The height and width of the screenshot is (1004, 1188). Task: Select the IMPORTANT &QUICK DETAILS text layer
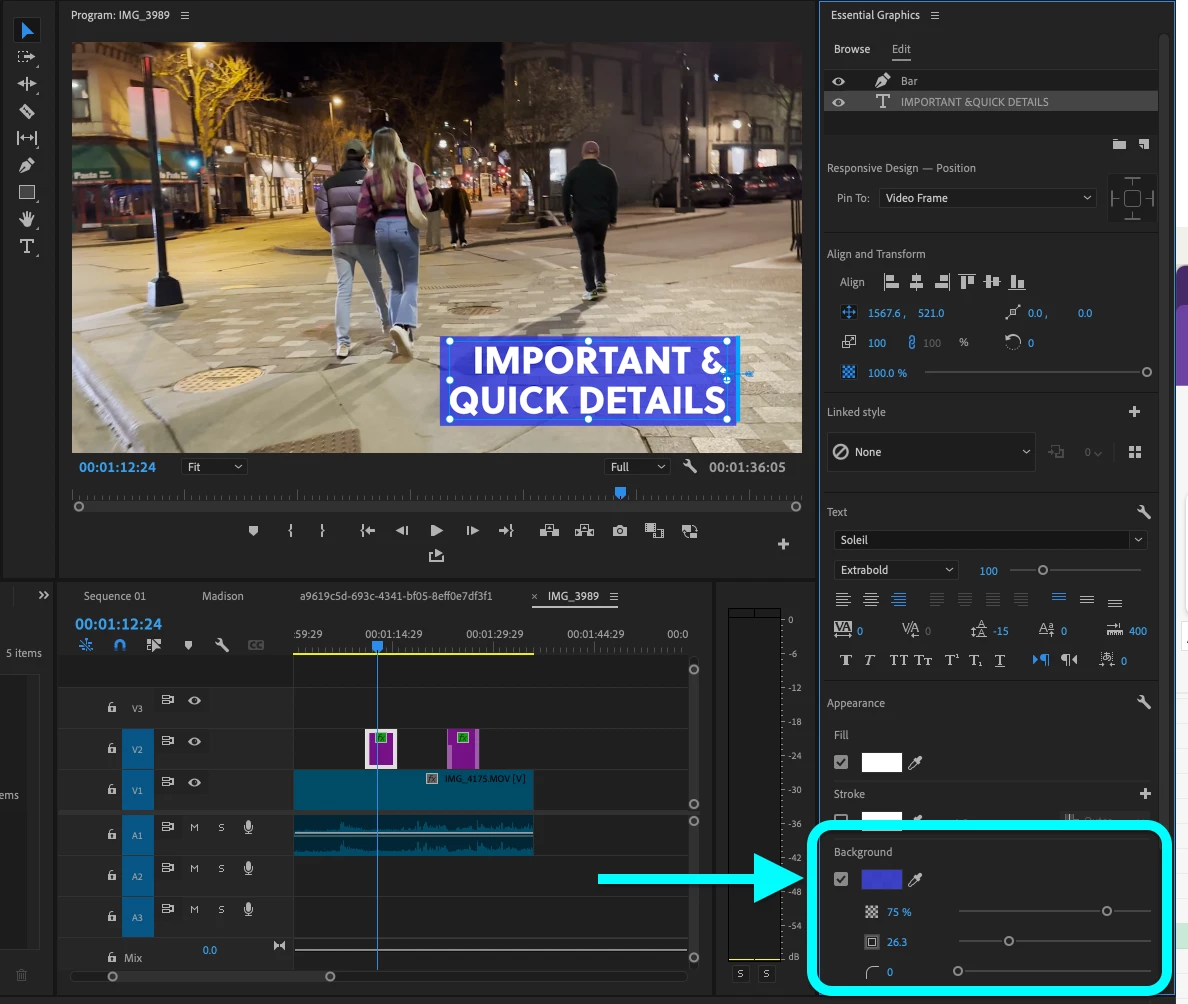pyautogui.click(x=974, y=102)
